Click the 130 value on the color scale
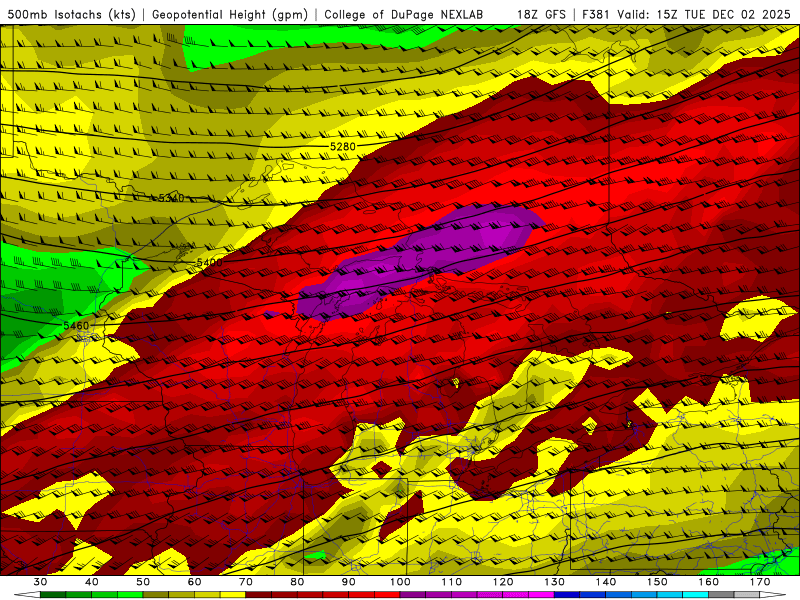Viewport: 800px width, 600px height. click(x=554, y=582)
